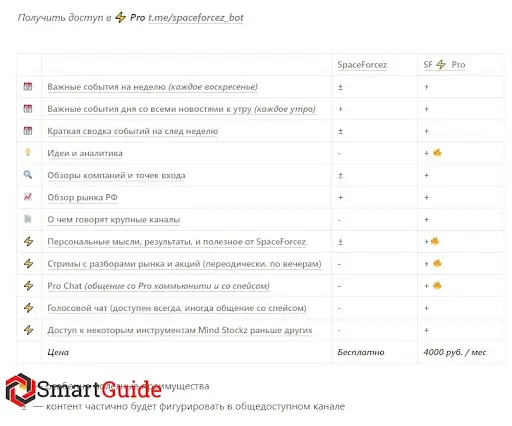512x426 pixels.
Task: Open Обзоры компаний и точек входа link
Action: pyautogui.click(x=116, y=175)
